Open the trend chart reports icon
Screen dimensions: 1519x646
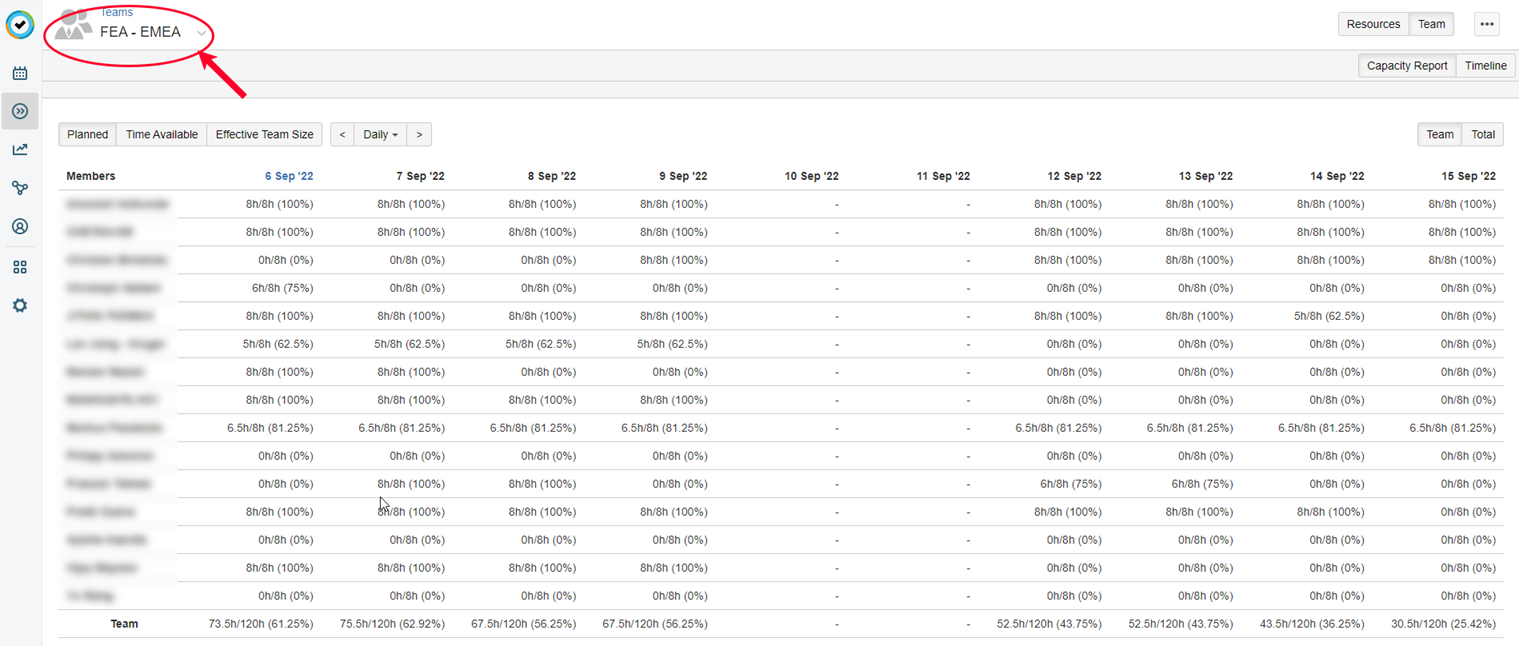20,150
